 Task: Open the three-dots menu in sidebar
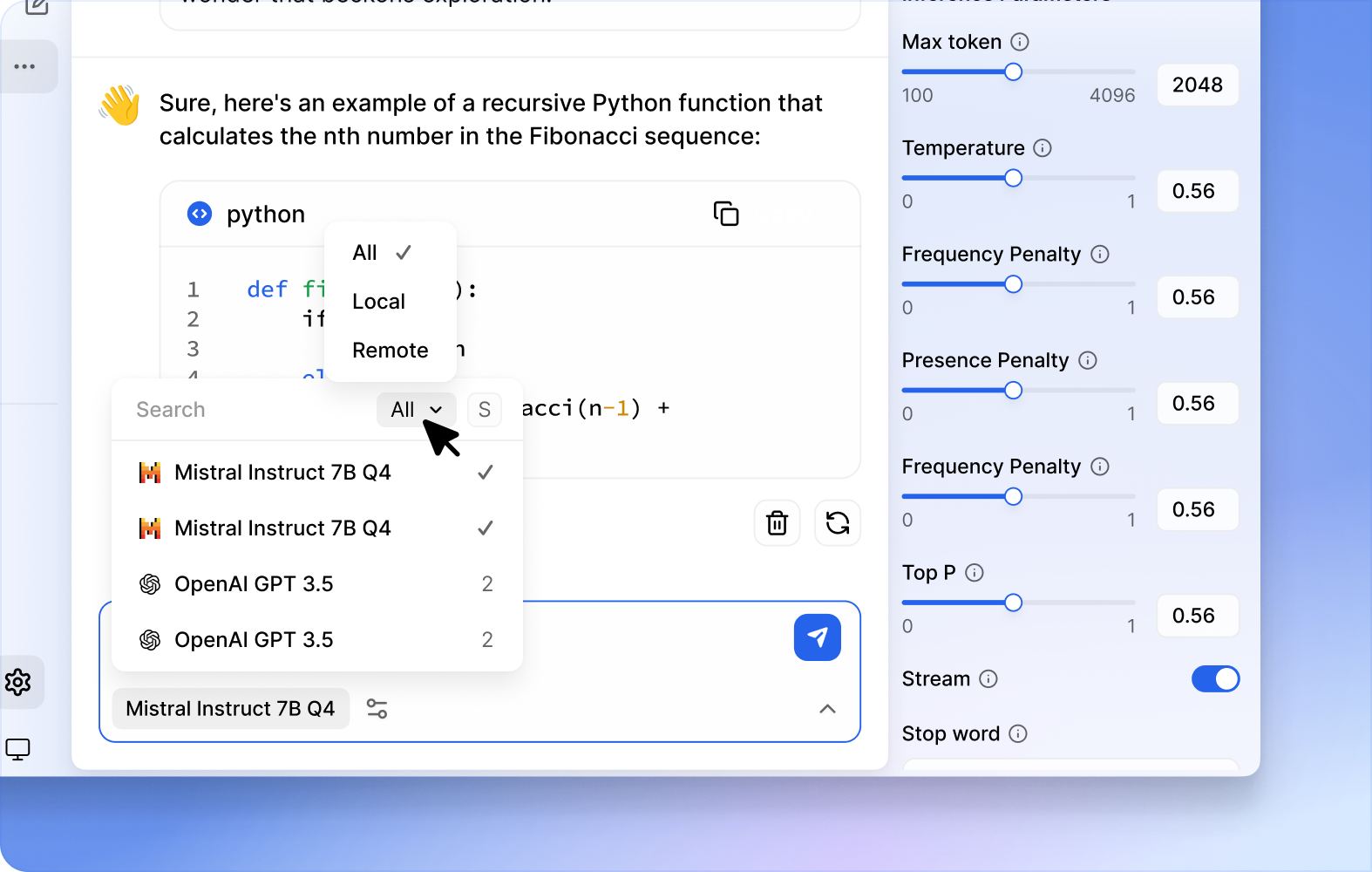tap(24, 66)
